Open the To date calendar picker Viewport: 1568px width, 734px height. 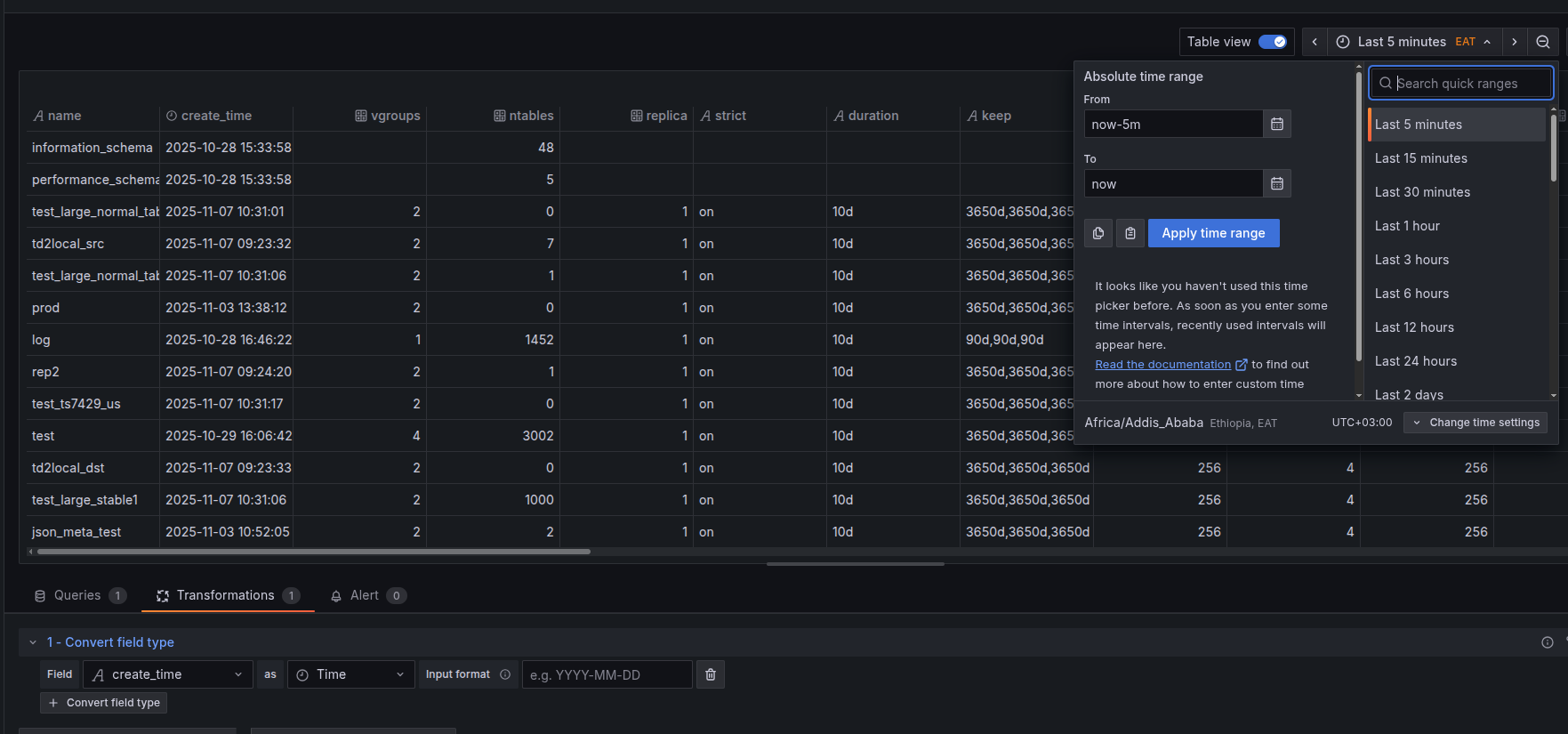[x=1276, y=183]
